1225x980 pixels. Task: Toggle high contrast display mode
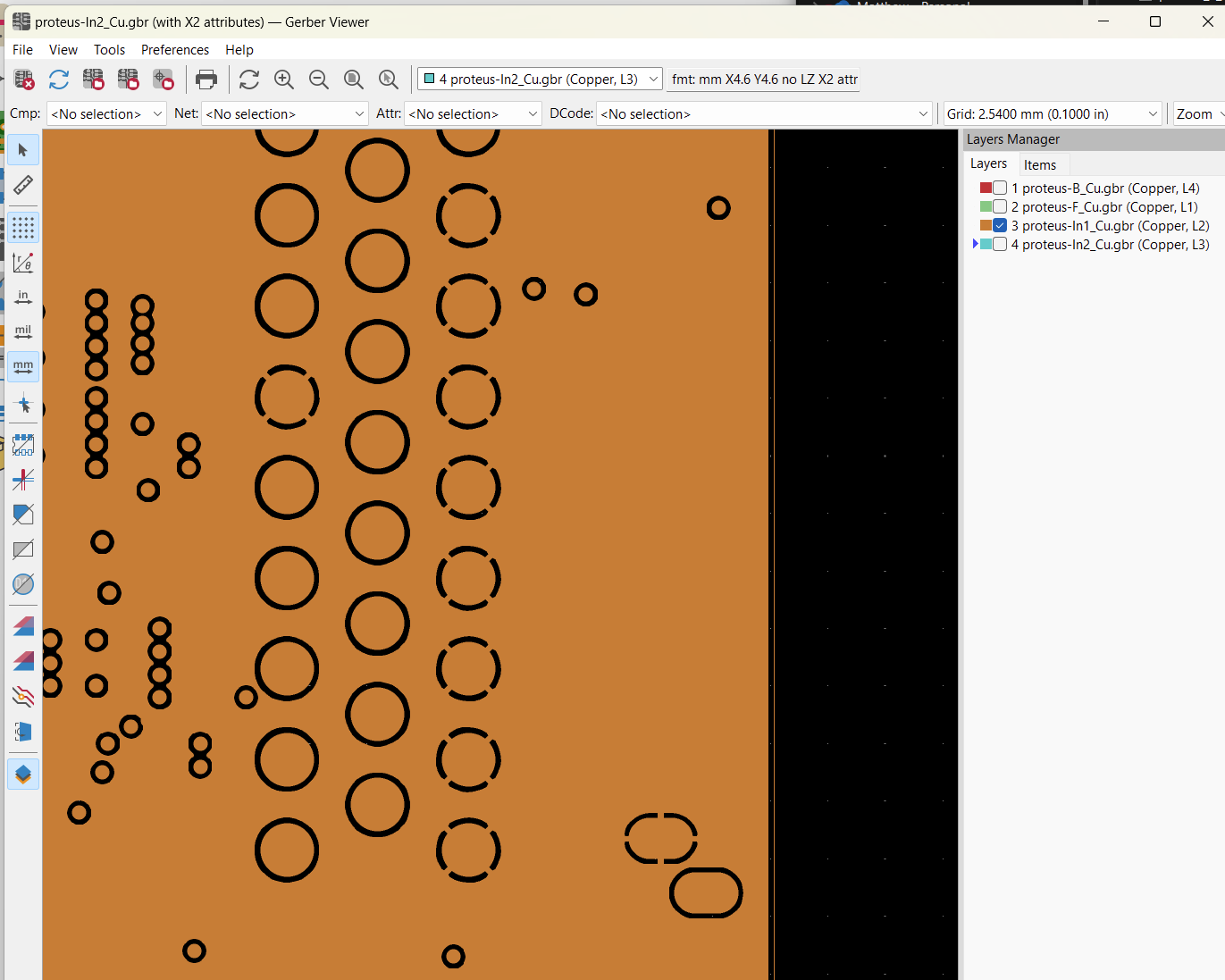click(23, 696)
